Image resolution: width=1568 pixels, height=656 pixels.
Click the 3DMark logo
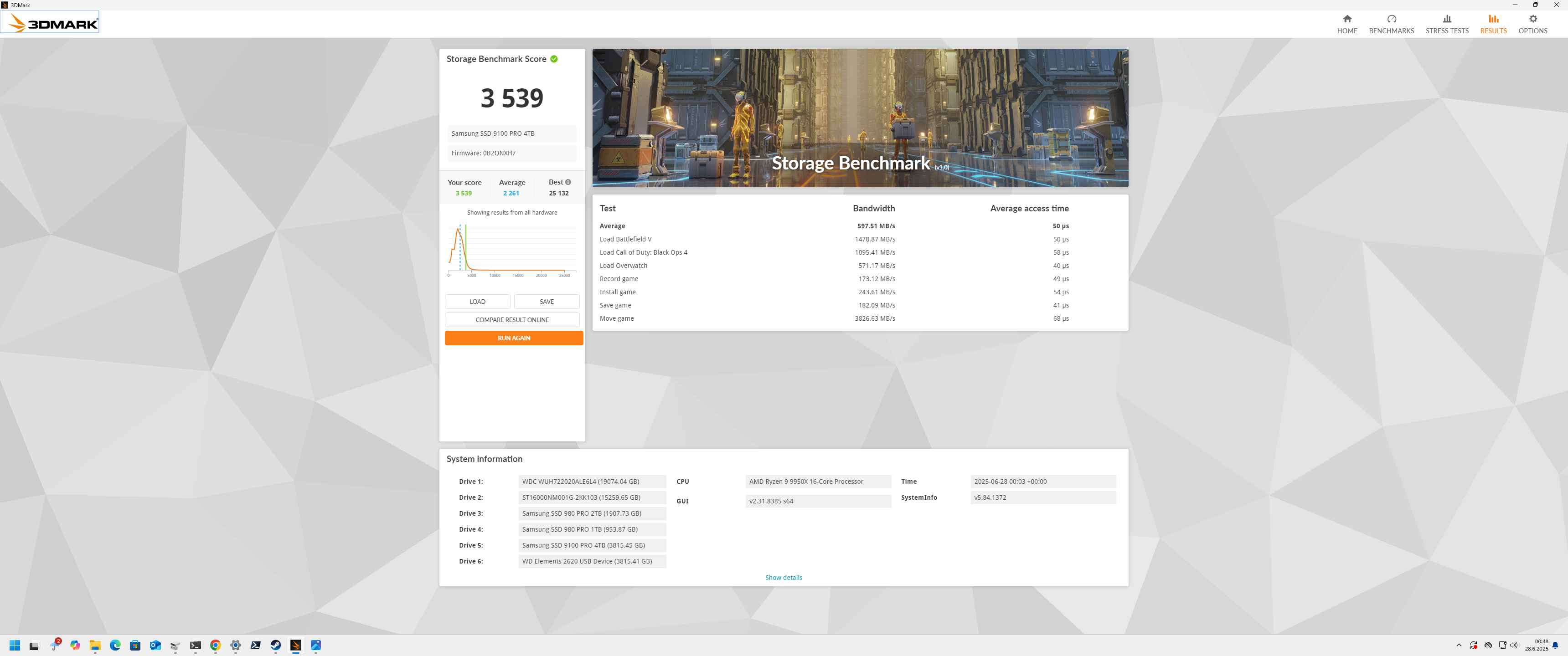tap(50, 22)
